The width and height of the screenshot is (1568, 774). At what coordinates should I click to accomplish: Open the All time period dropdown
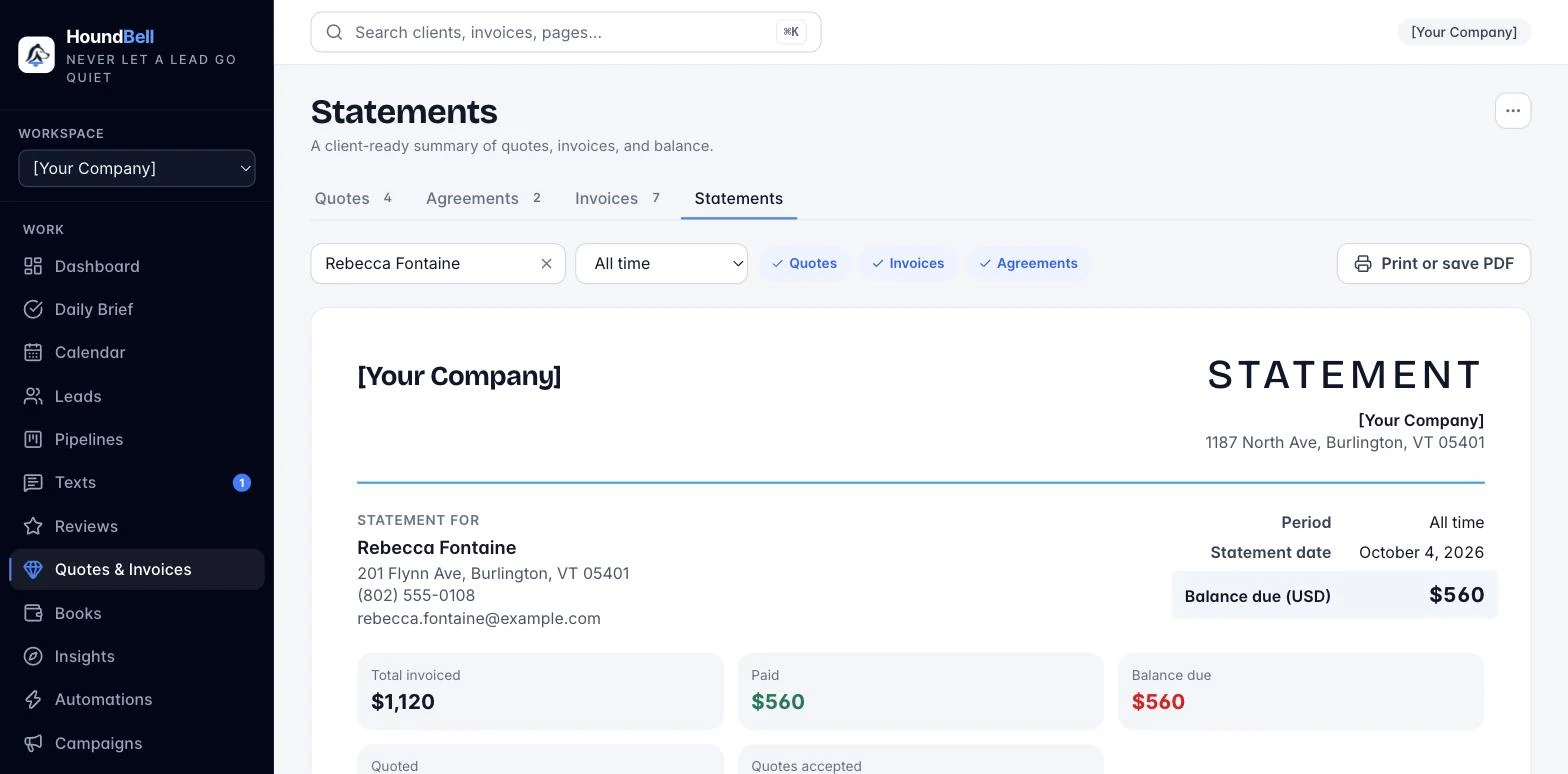661,263
